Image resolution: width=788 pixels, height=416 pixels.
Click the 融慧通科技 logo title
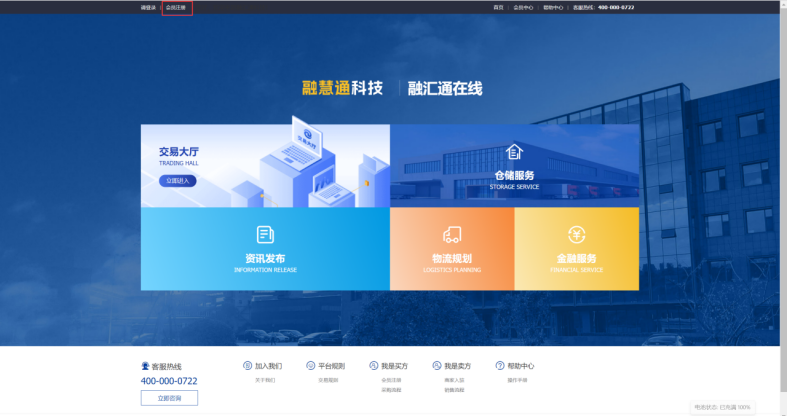pyautogui.click(x=342, y=88)
